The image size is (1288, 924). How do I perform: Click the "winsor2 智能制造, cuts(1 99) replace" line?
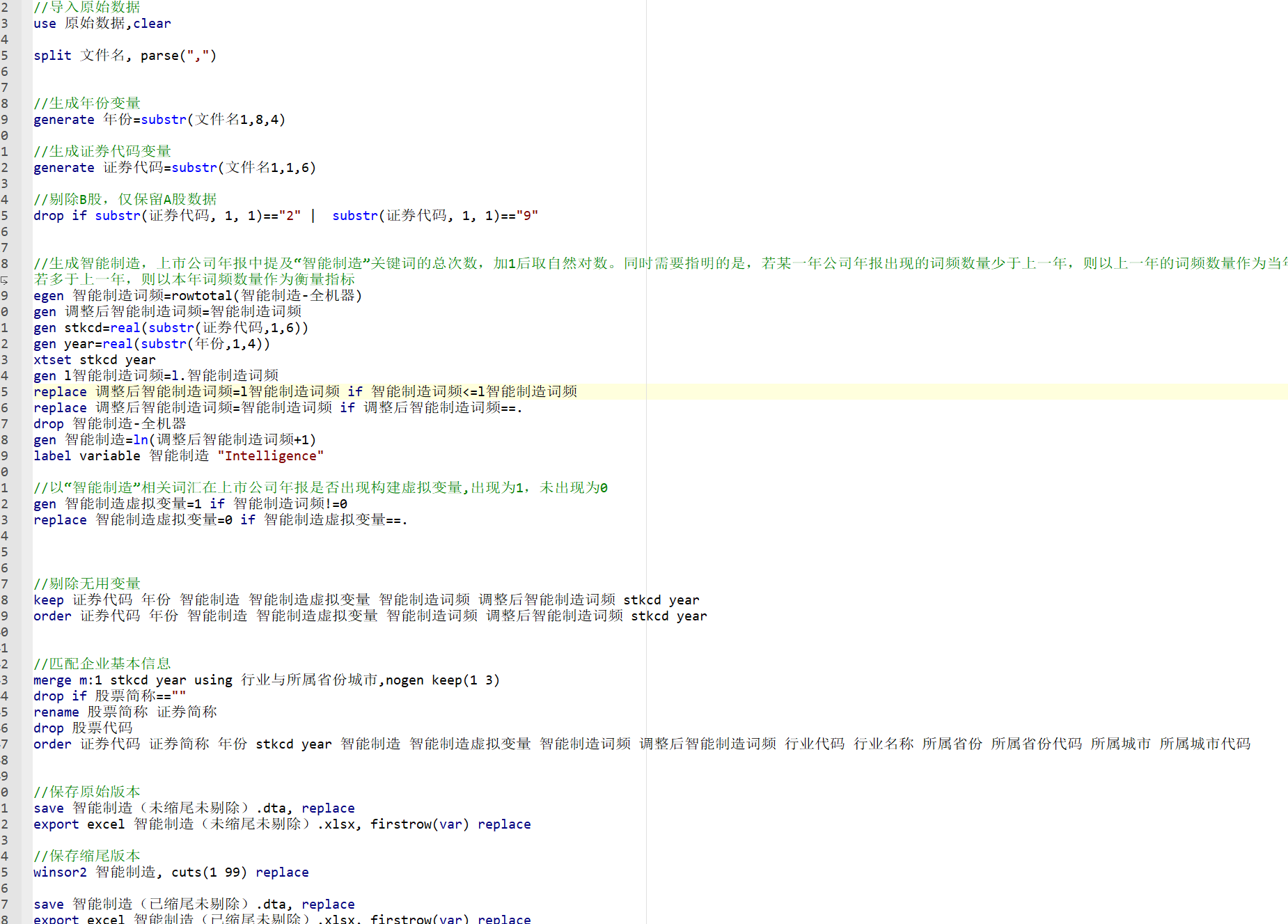(x=171, y=872)
